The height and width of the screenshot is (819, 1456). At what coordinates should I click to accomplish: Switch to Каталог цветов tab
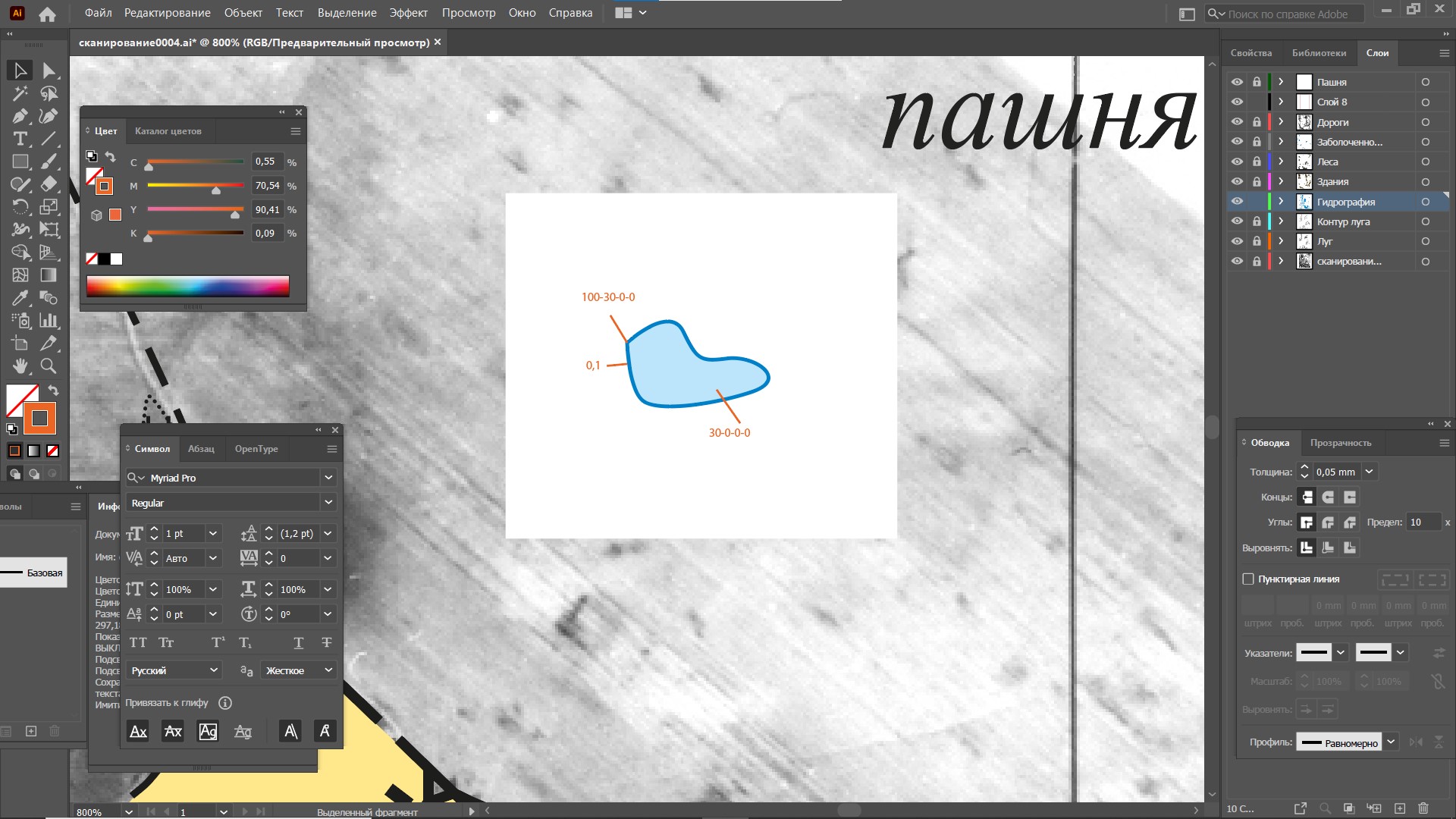pyautogui.click(x=168, y=131)
